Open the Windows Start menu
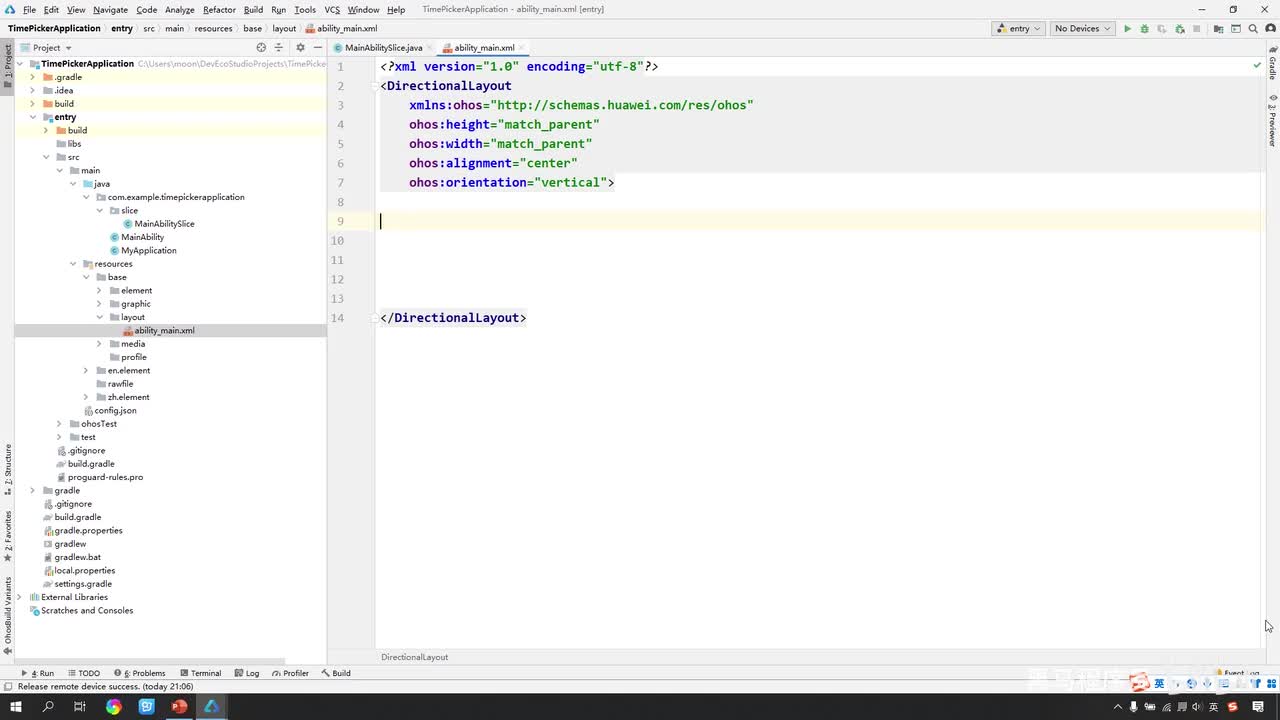 pos(16,707)
